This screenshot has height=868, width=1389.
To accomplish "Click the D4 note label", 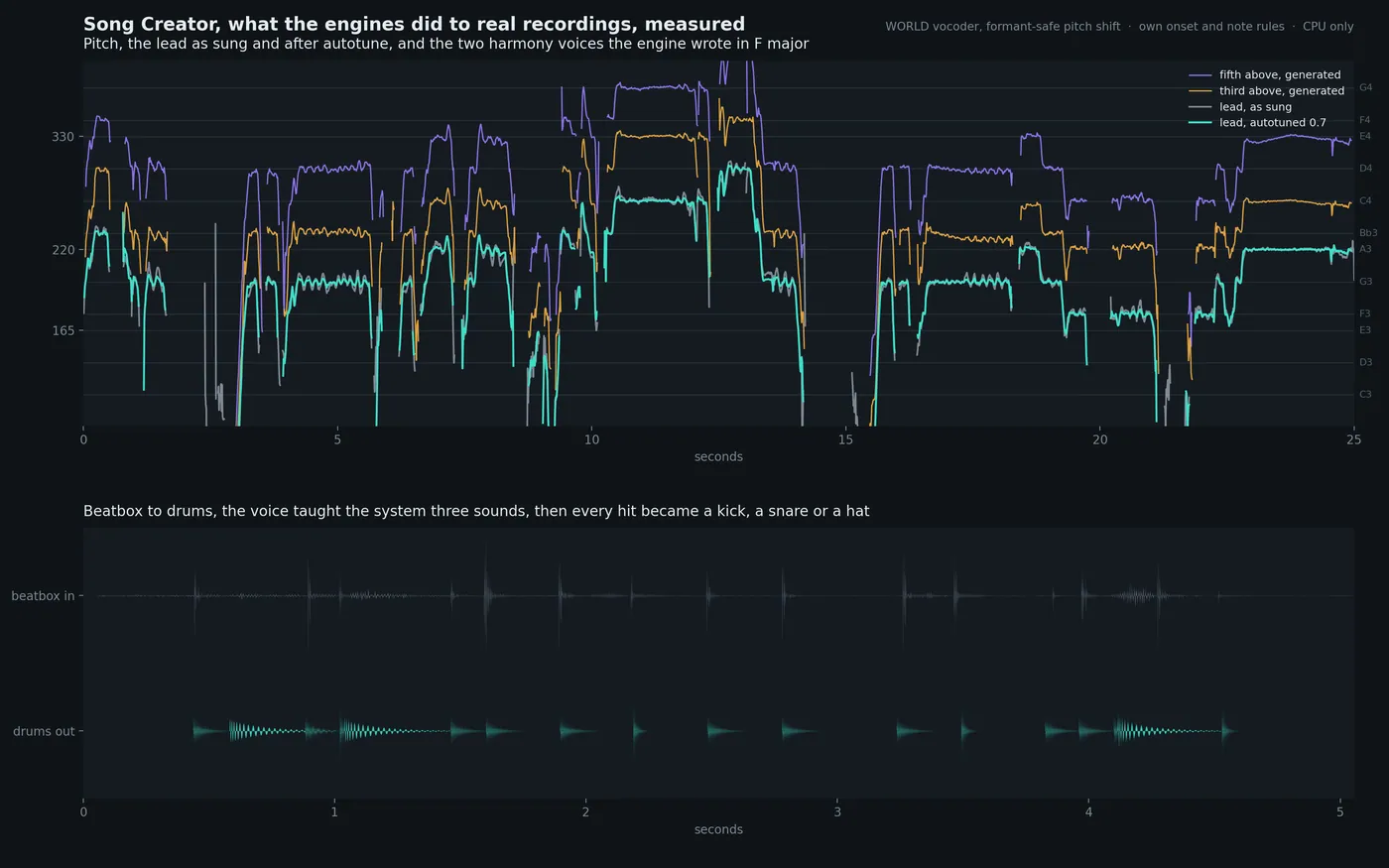I will click(x=1365, y=169).
